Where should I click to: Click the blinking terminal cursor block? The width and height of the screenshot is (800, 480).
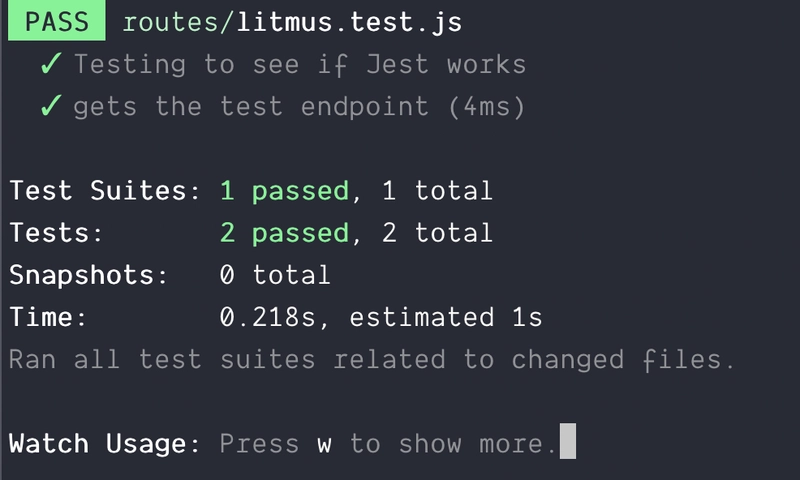pyautogui.click(x=568, y=442)
